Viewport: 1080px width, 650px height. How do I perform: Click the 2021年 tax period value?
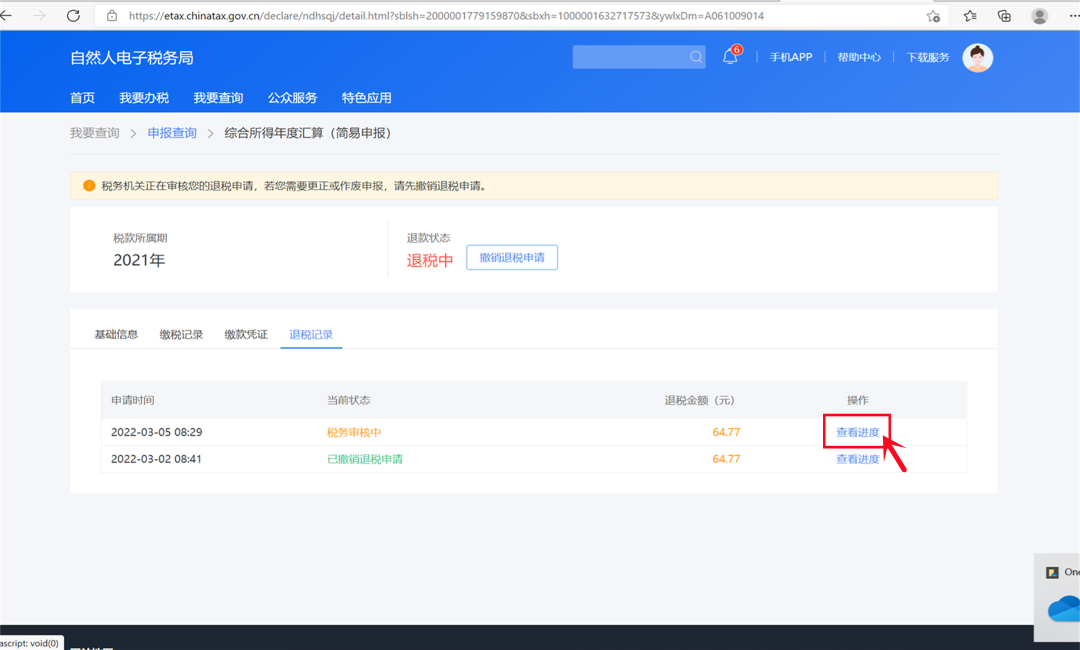tap(139, 260)
